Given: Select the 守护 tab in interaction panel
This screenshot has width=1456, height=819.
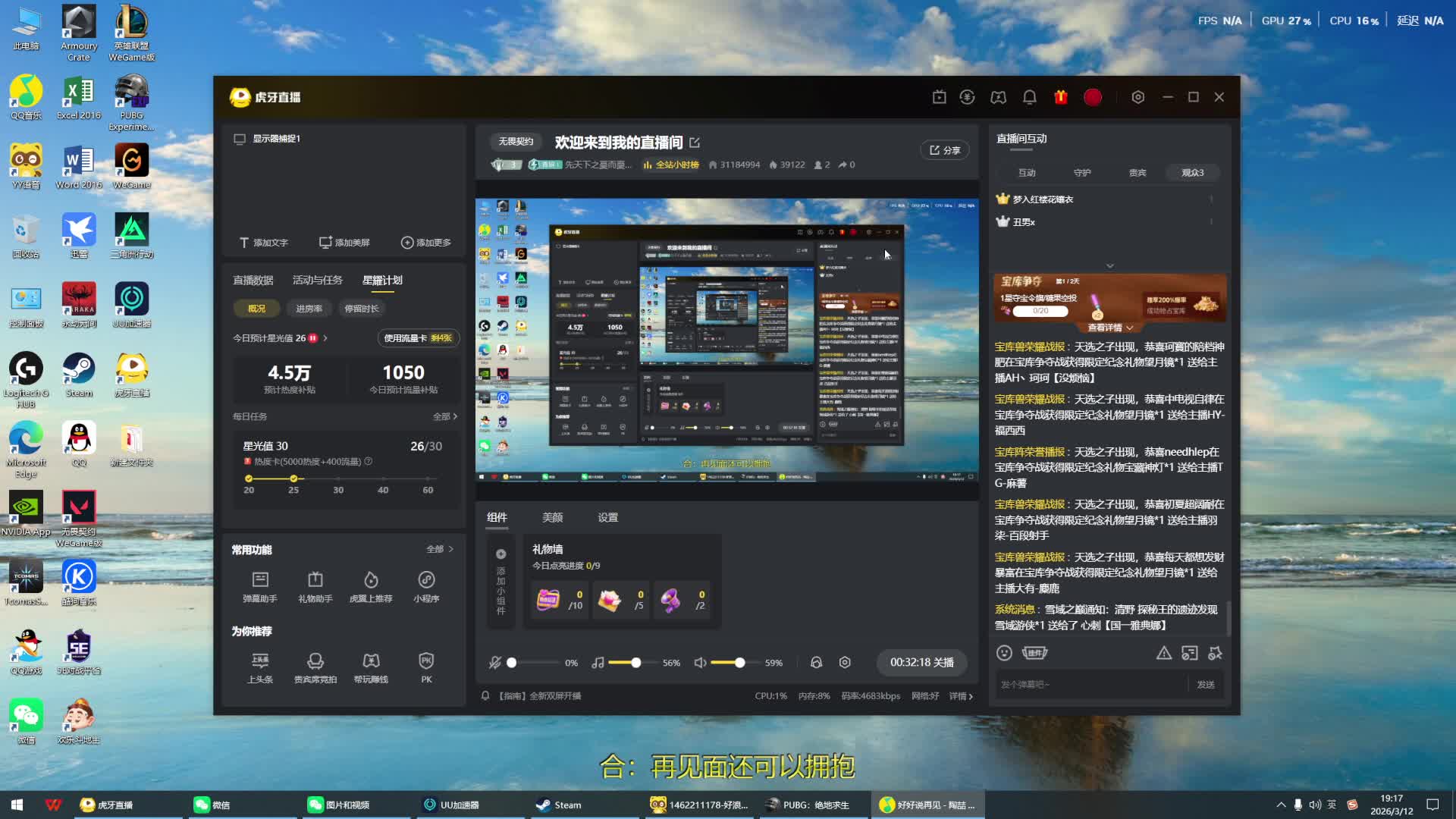Looking at the screenshot, I should 1082,173.
